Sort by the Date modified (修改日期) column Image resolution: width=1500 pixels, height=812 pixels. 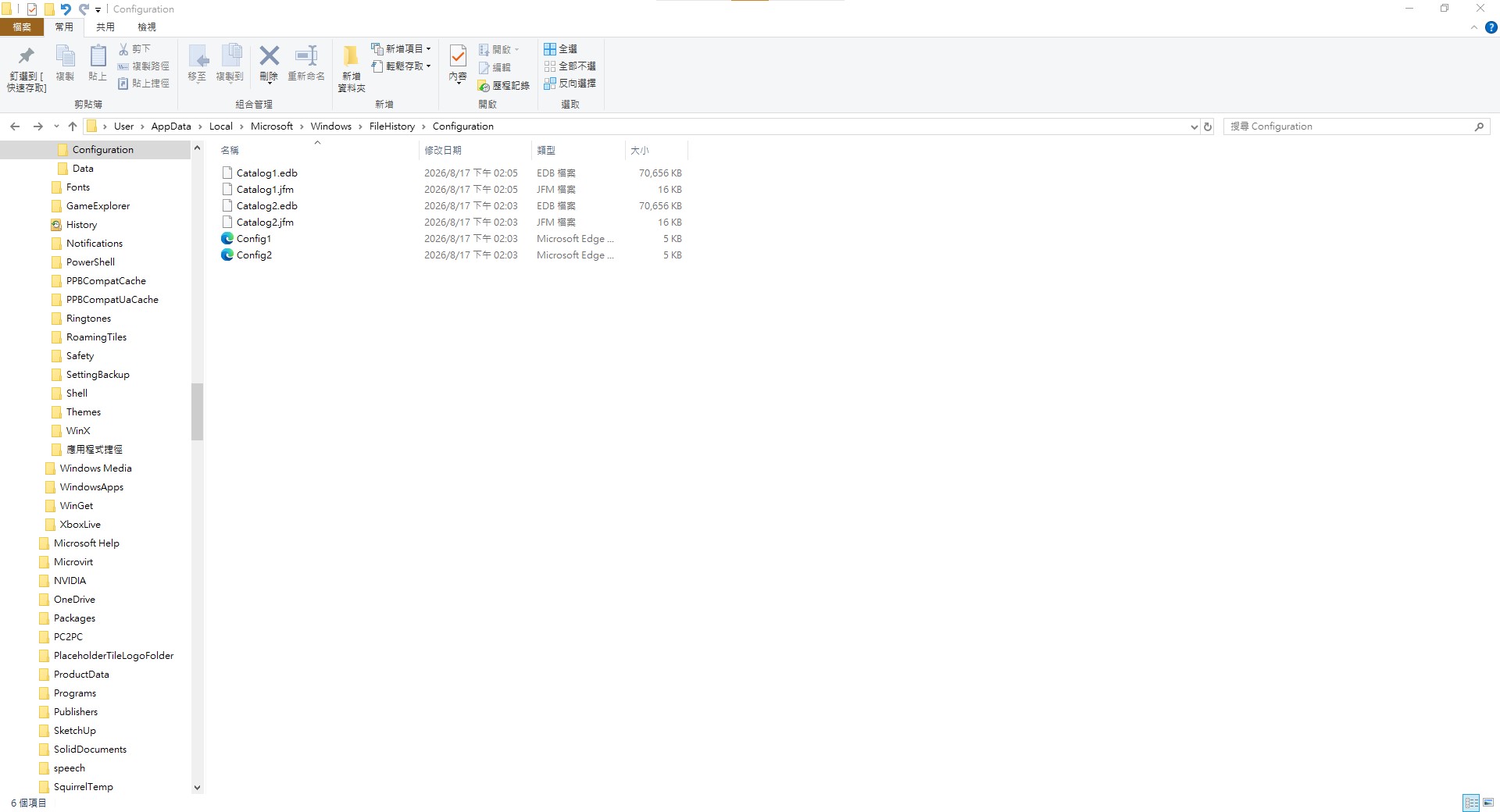pyautogui.click(x=475, y=150)
